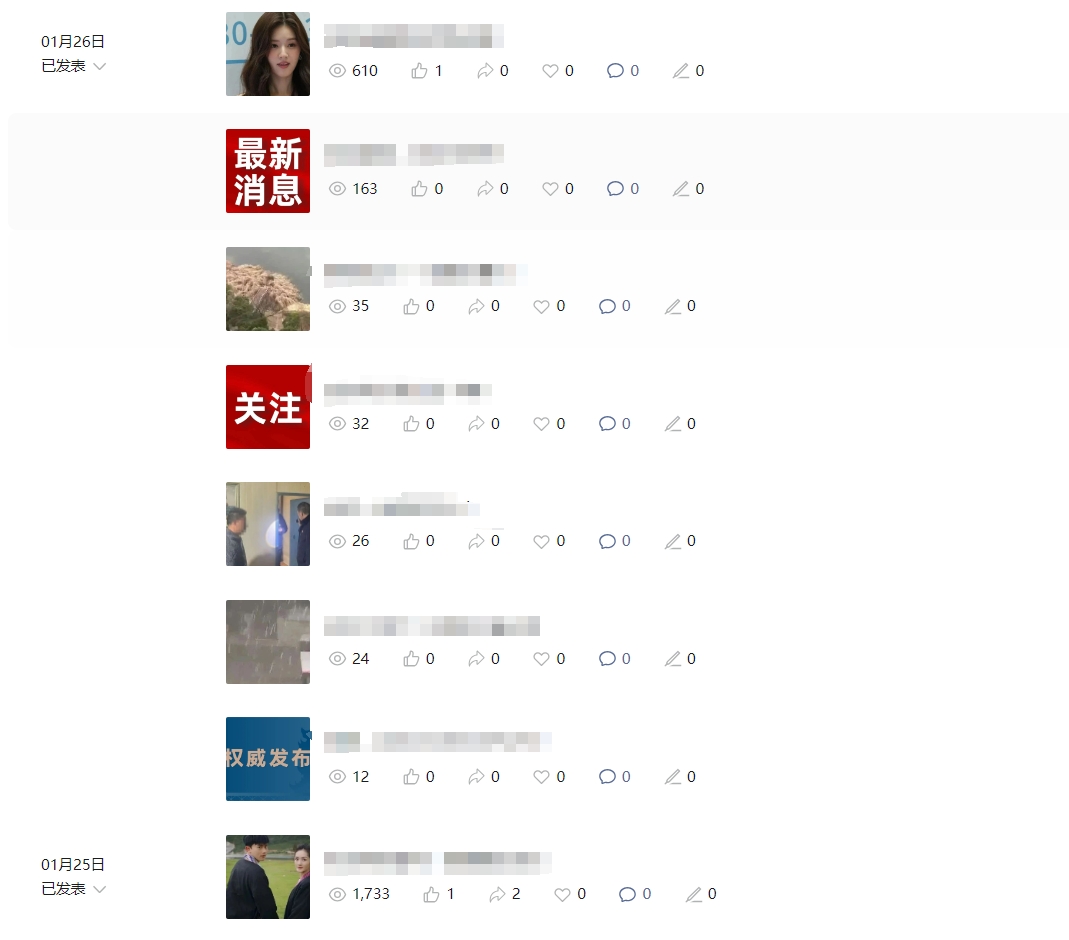Open the red 最新消息 article thumbnail
Screen dimensions: 1069x940
click(x=268, y=171)
